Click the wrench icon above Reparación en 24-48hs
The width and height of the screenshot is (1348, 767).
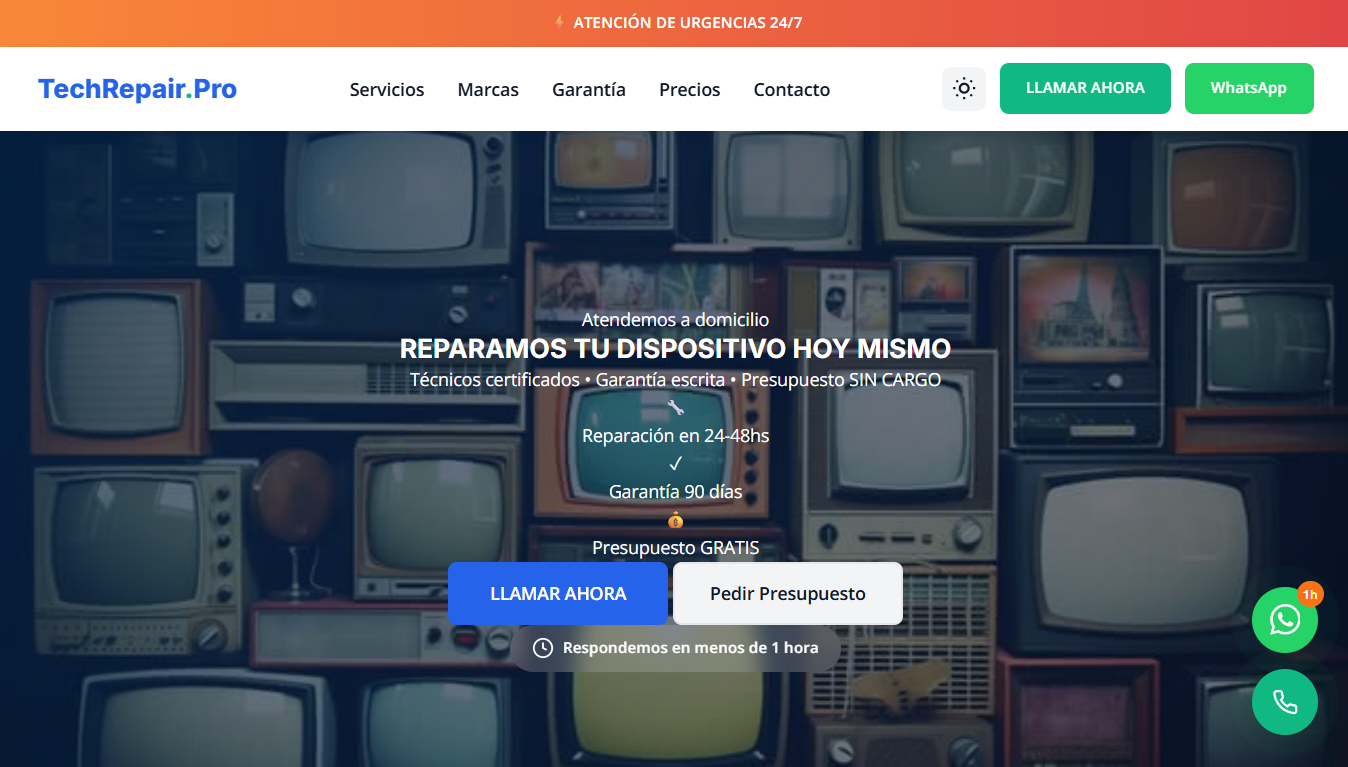point(676,407)
